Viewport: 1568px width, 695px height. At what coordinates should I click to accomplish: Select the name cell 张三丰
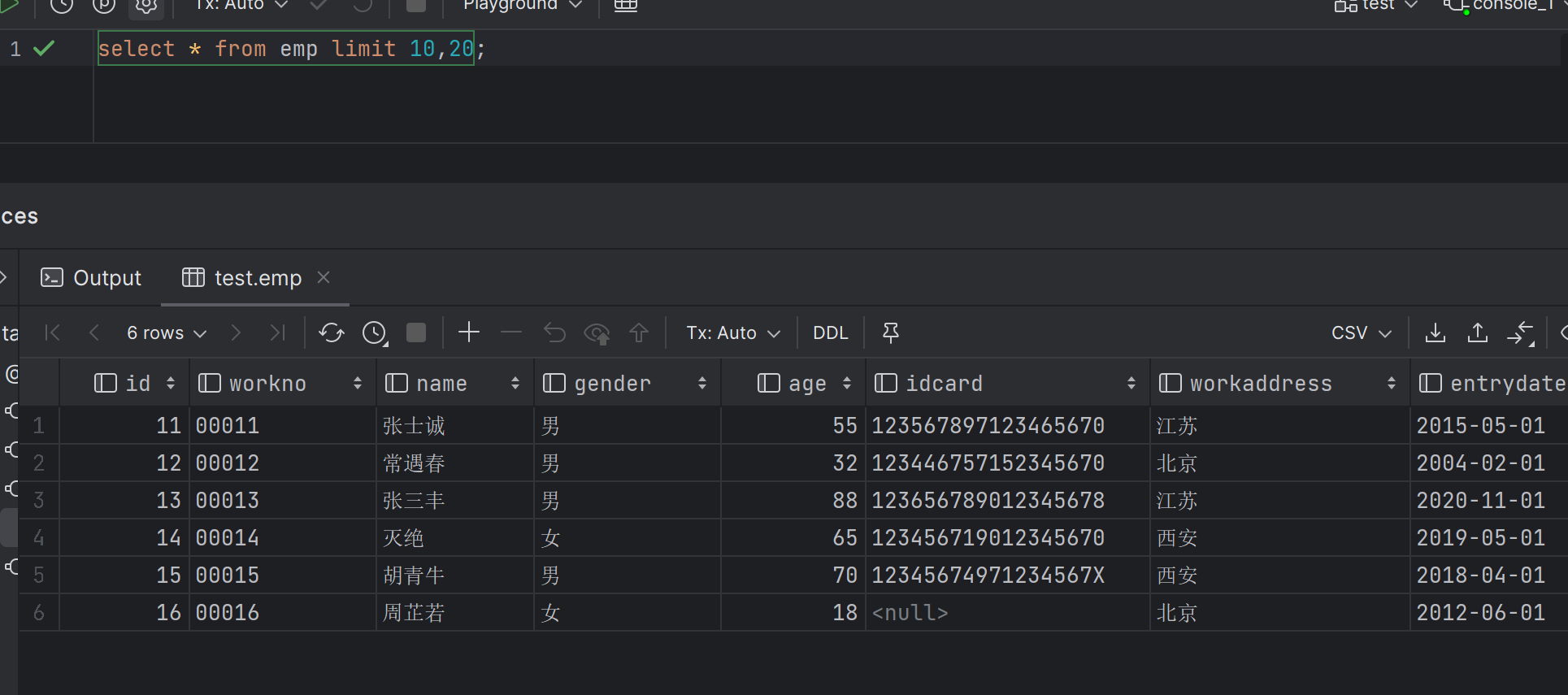(455, 500)
